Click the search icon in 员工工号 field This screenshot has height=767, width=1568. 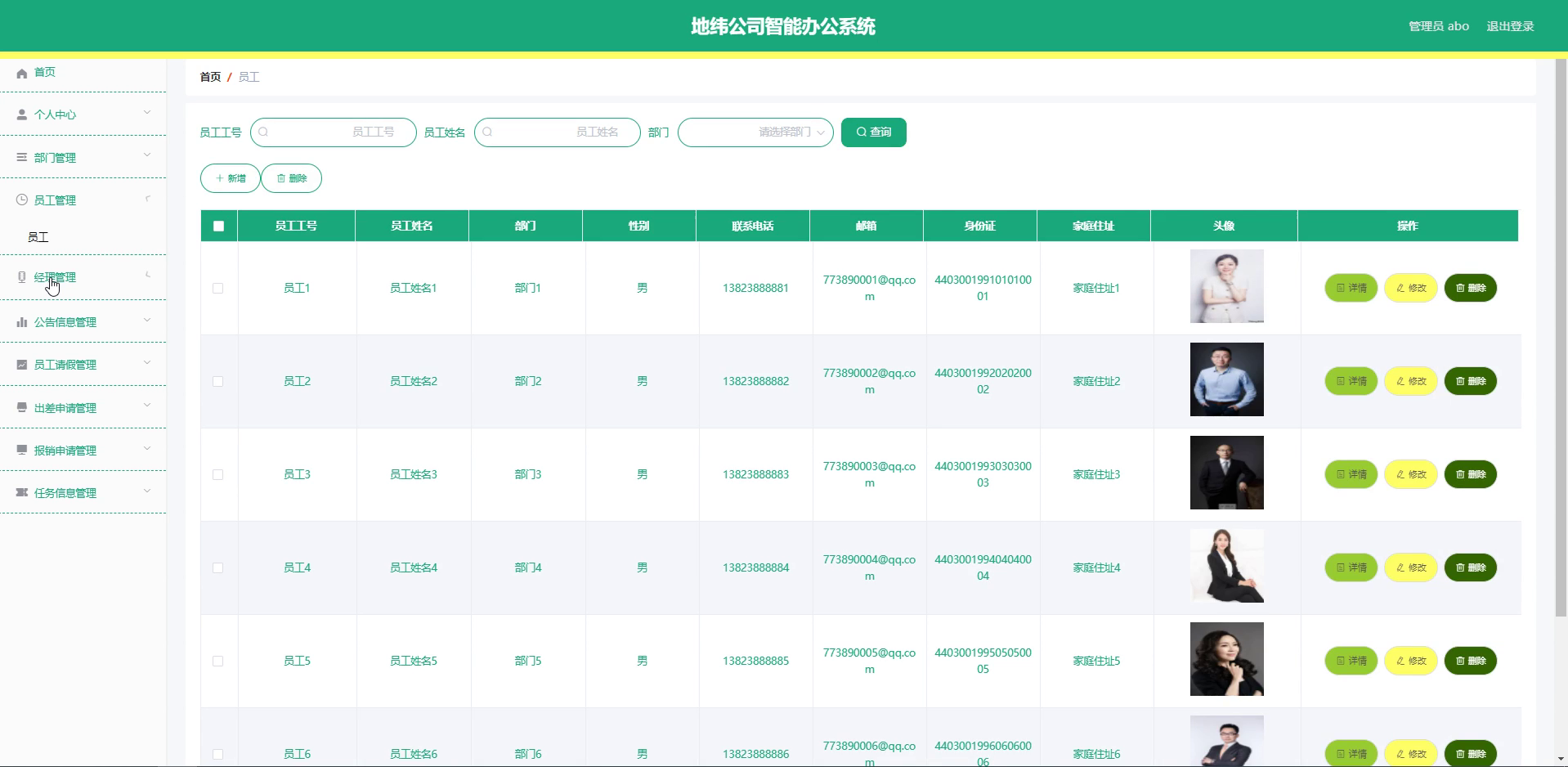click(x=263, y=132)
